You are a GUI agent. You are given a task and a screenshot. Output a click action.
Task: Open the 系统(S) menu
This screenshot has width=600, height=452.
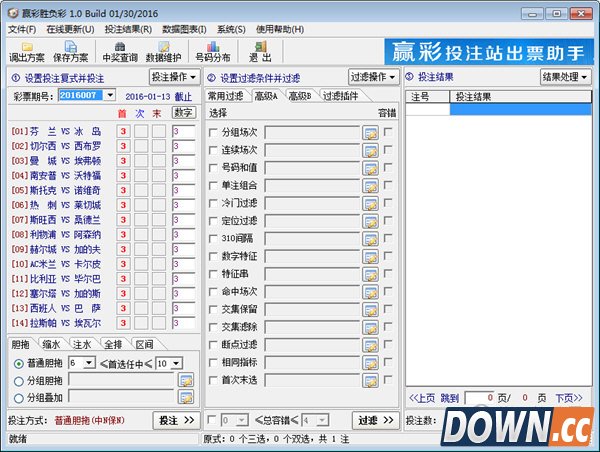231,29
